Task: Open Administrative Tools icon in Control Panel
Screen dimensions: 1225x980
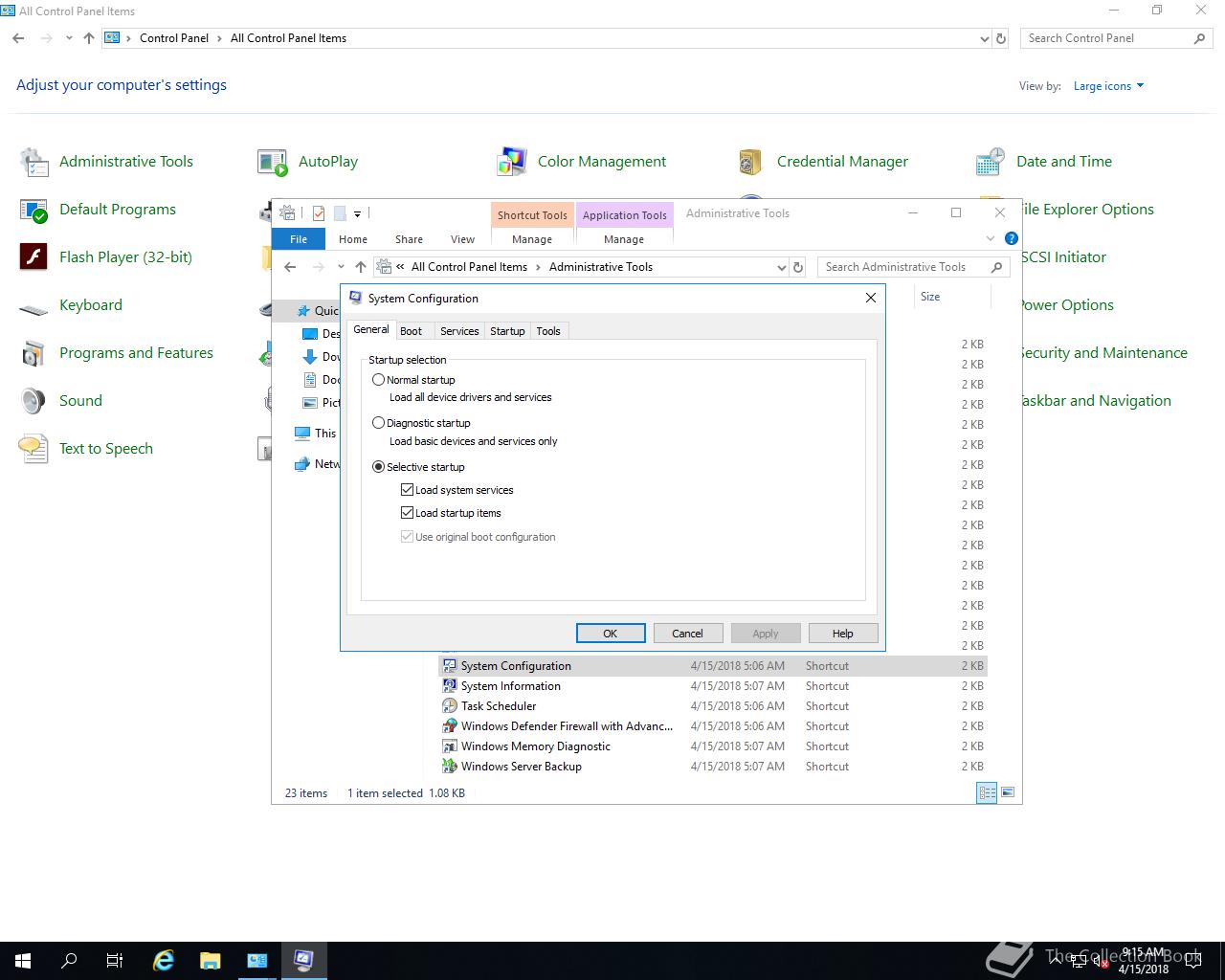Action: tap(34, 162)
